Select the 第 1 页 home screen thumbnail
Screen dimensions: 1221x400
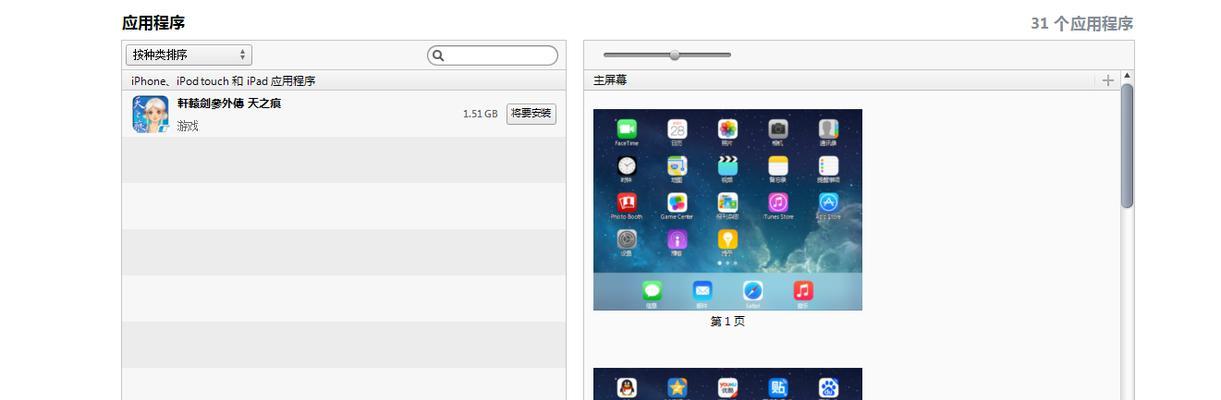click(728, 210)
